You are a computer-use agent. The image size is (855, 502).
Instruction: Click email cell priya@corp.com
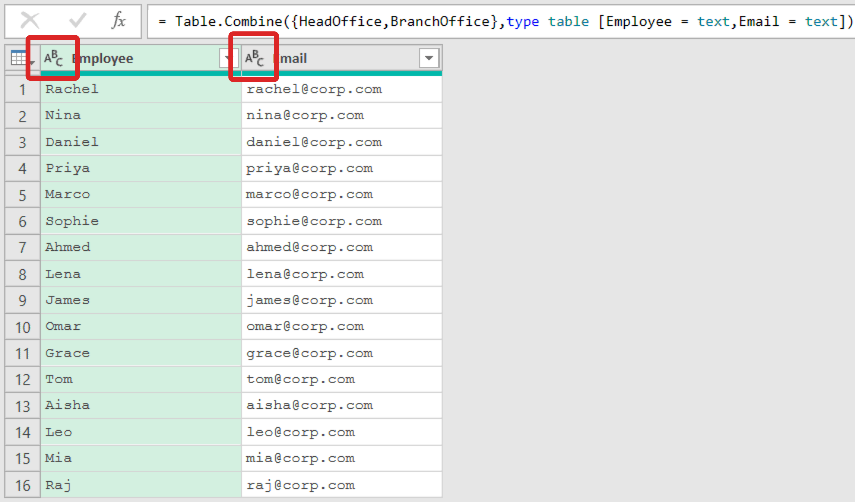[x=341, y=168]
